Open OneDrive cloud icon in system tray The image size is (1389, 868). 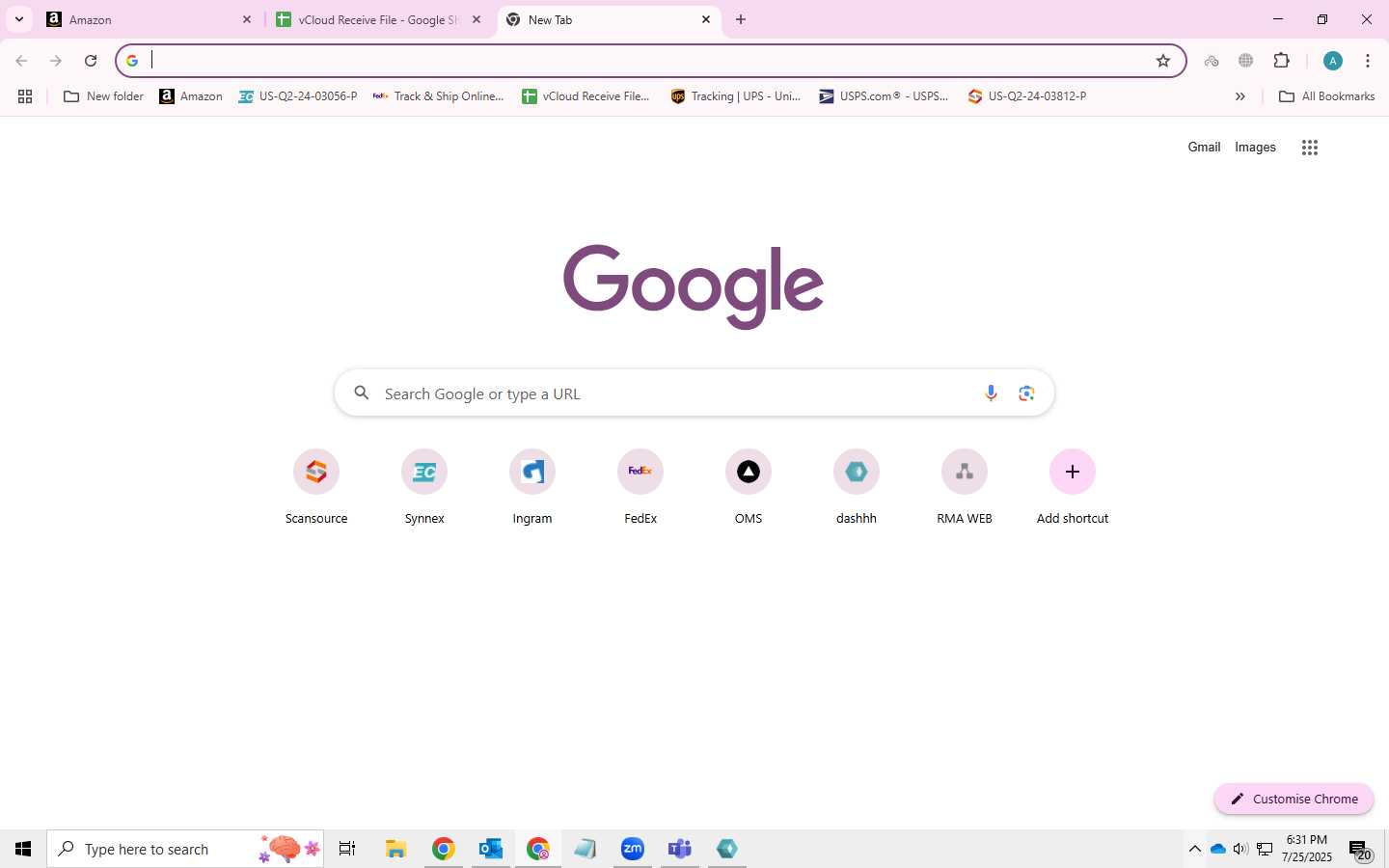click(x=1218, y=849)
